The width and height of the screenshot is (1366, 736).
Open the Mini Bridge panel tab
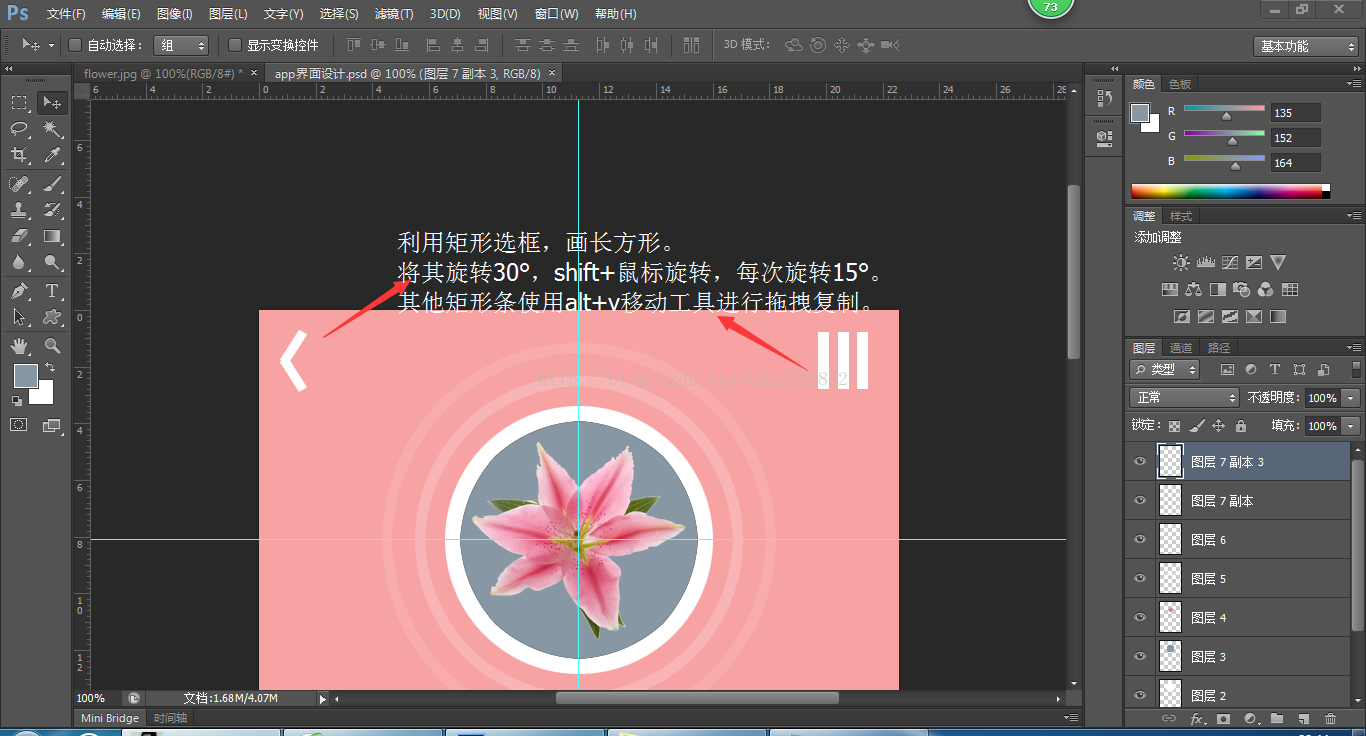coord(110,718)
